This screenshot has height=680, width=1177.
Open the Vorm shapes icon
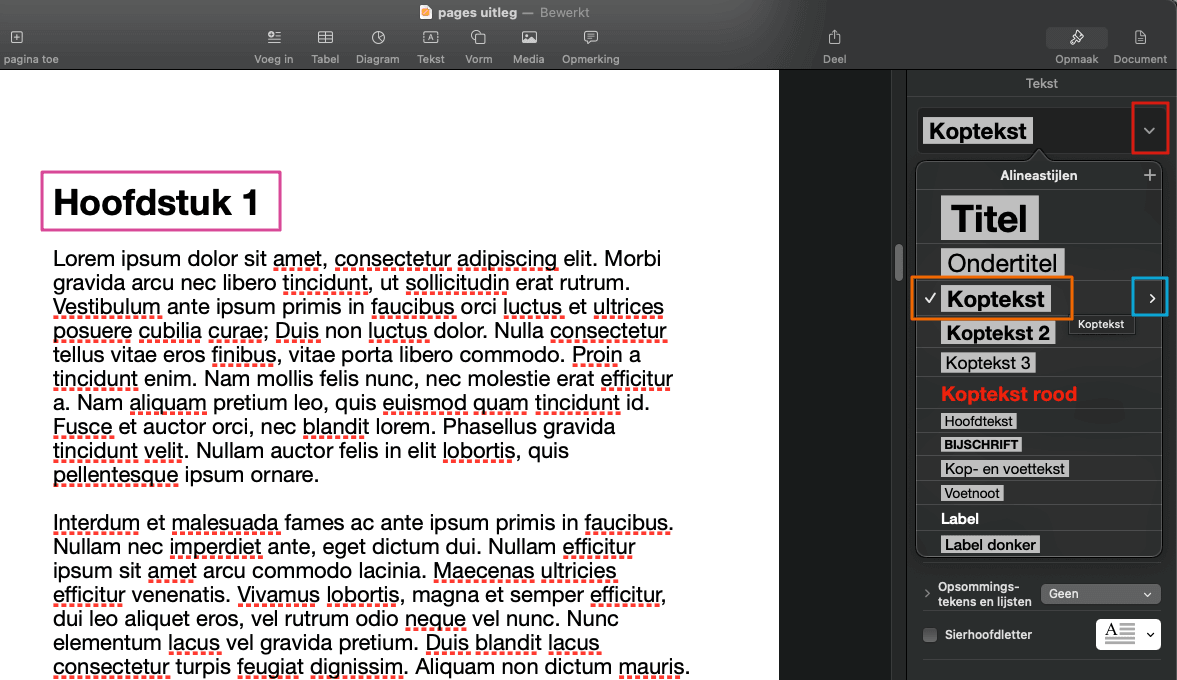[478, 37]
